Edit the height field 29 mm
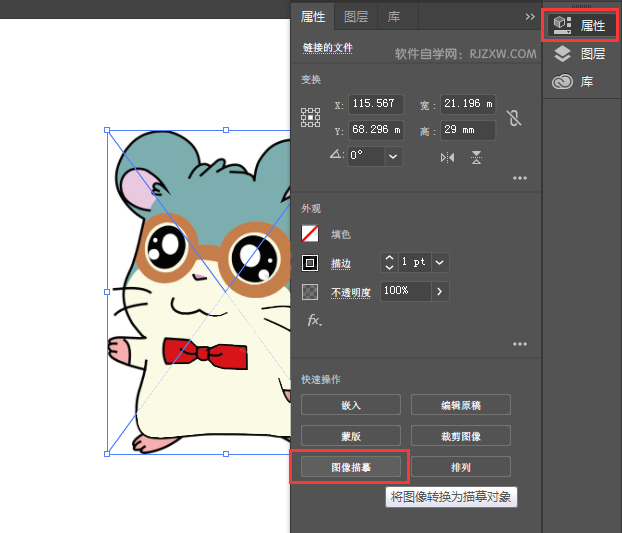Viewport: 622px width, 533px height. [x=468, y=130]
